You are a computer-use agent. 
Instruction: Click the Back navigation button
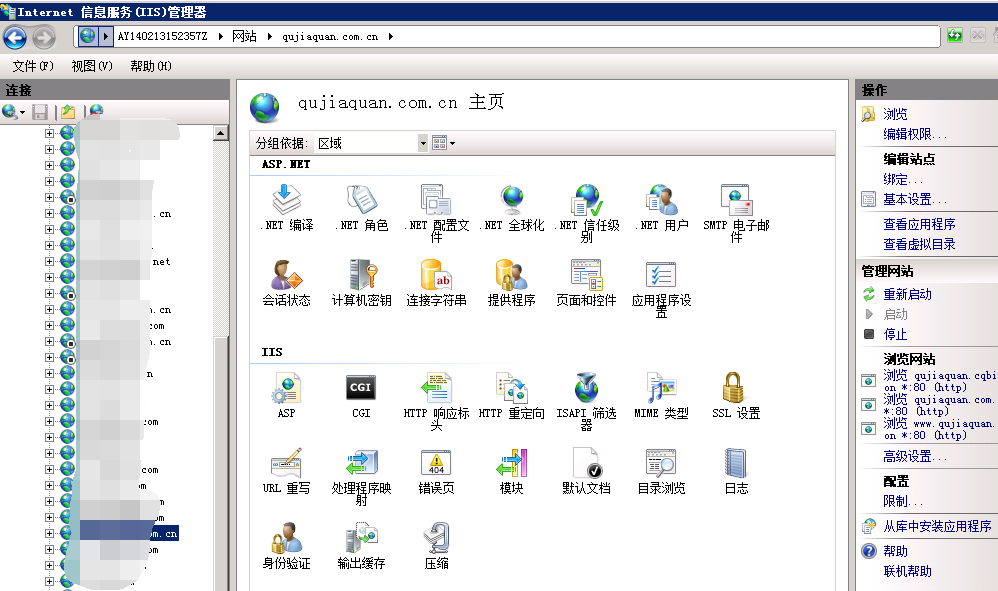15,38
